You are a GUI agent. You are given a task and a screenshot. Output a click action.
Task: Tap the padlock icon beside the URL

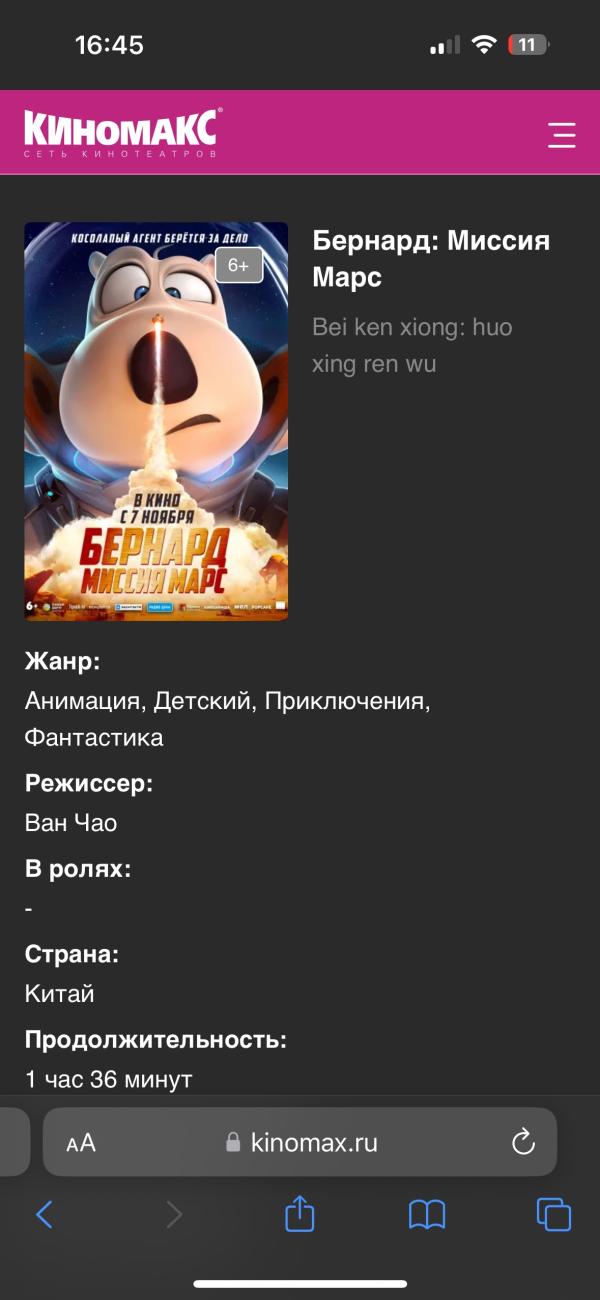[233, 1142]
